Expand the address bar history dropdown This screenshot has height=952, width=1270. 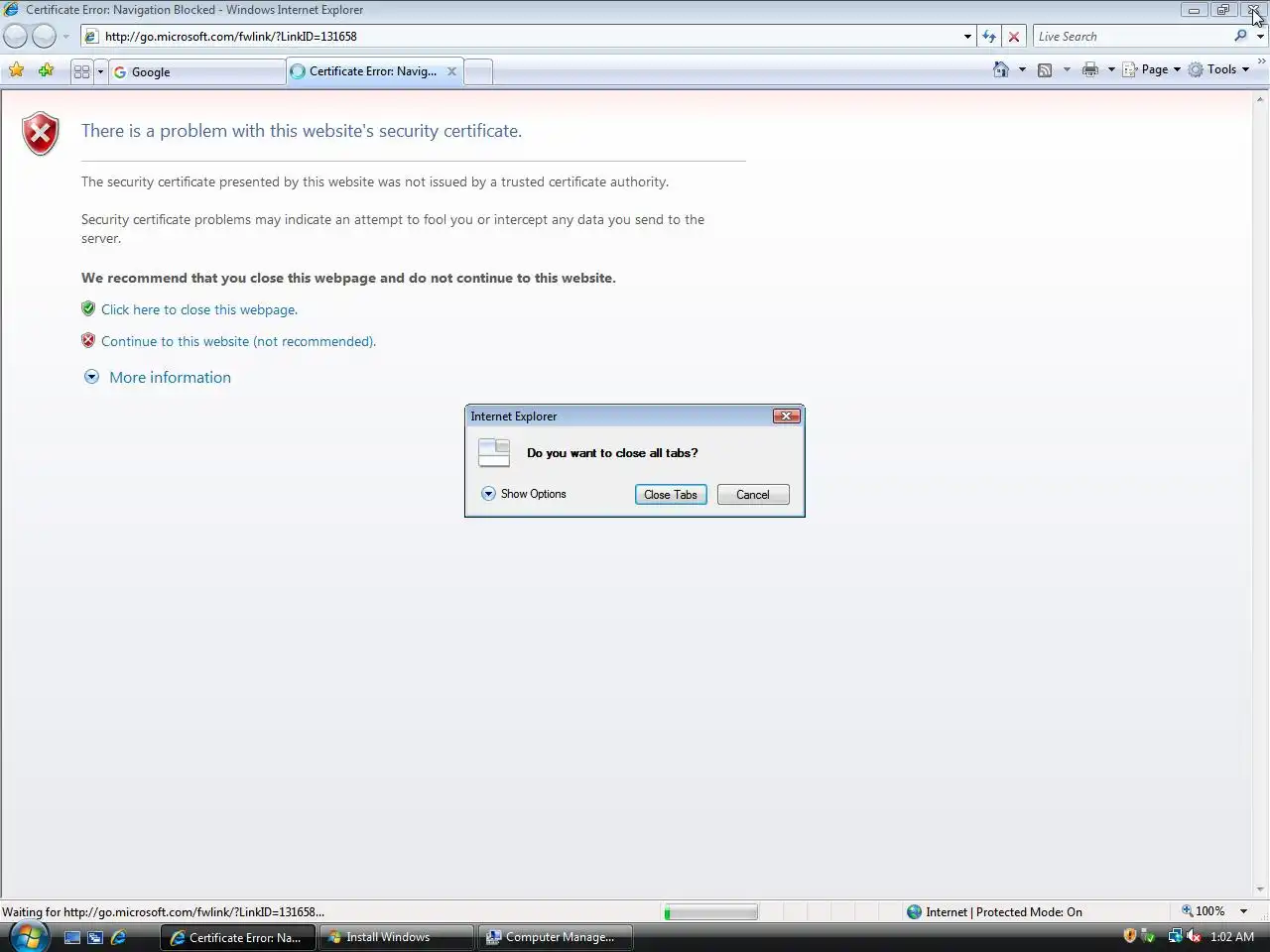[967, 37]
